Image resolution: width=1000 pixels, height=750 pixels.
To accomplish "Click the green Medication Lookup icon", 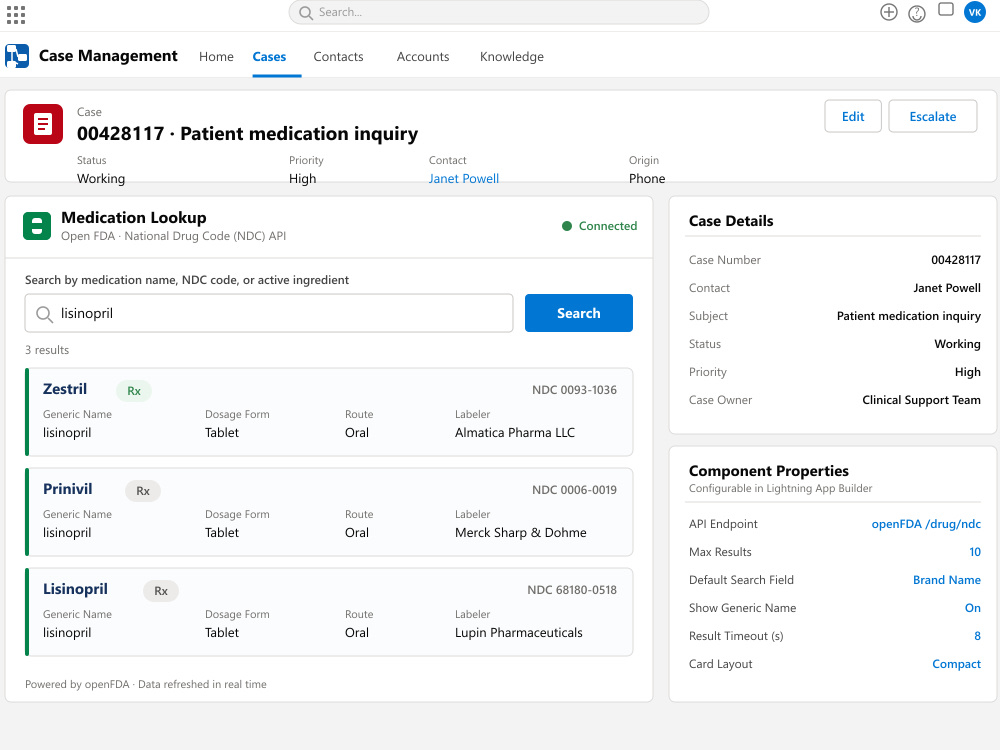I will [37, 226].
